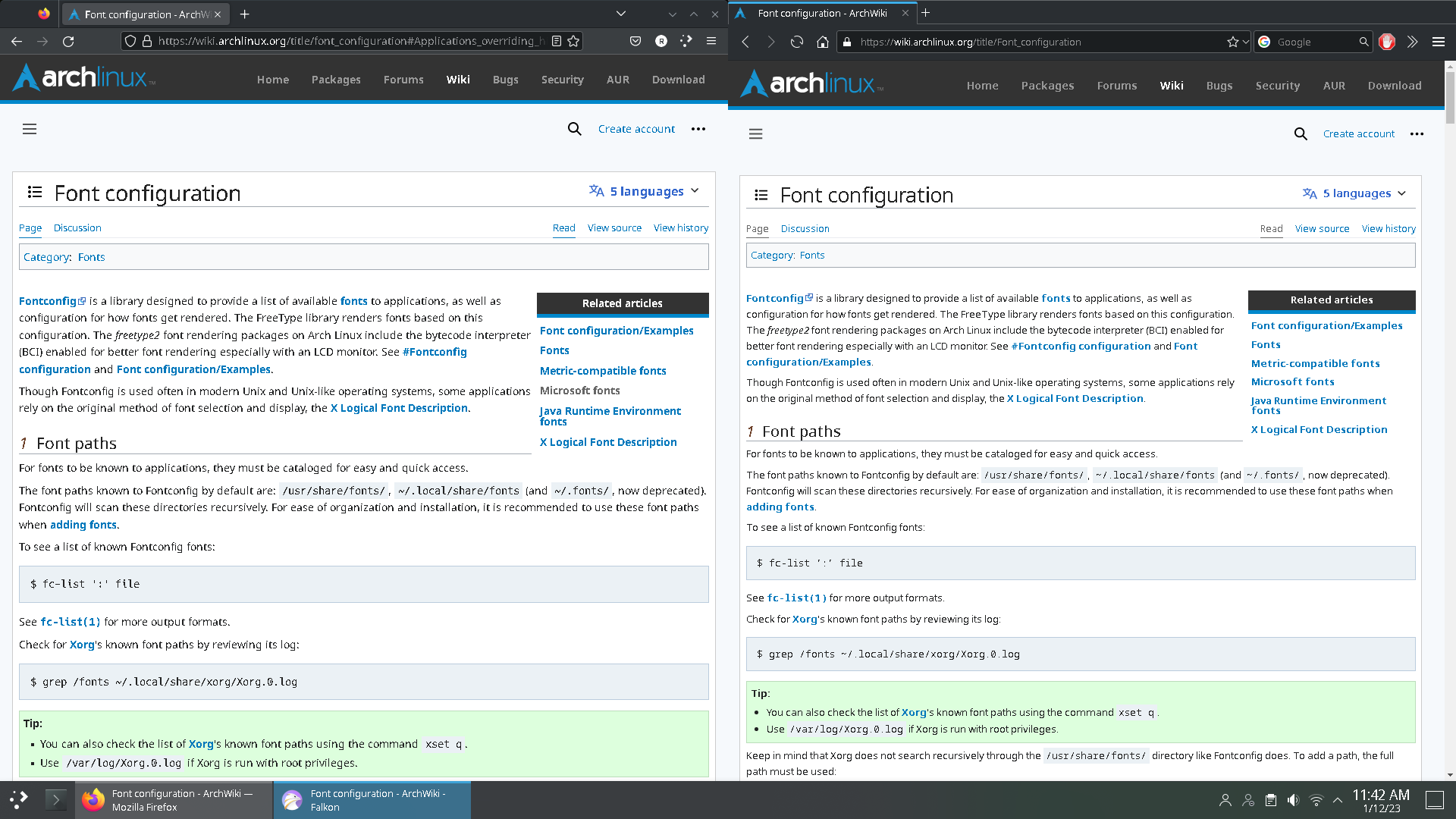Open View history tab in Firefox page
This screenshot has width=1456, height=819.
(681, 227)
